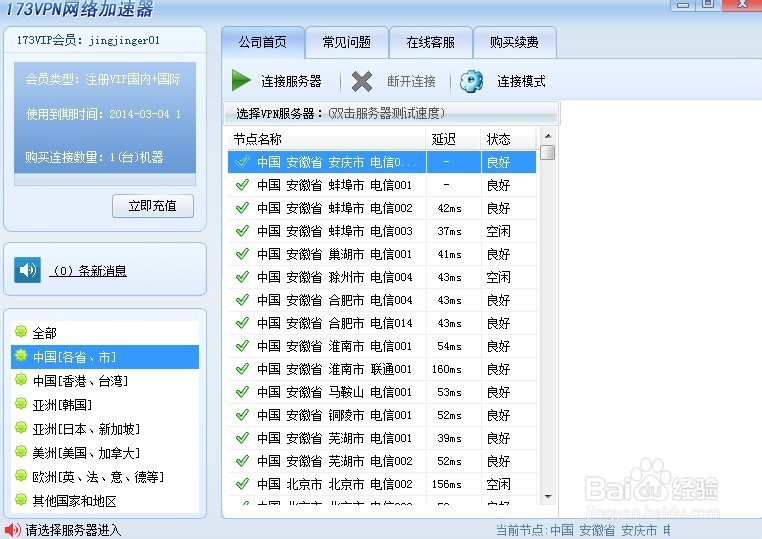This screenshot has width=762, height=539.
Task: Click checkmark icon of 淮南市 联通001 row
Action: click(x=242, y=369)
